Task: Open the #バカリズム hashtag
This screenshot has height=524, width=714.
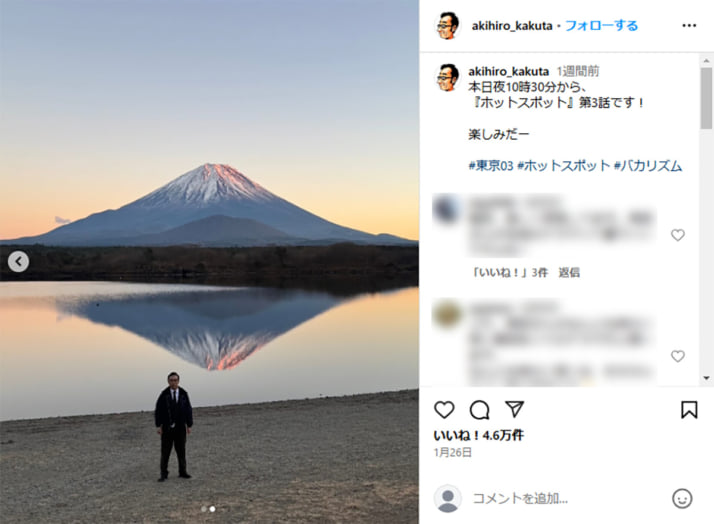Action: 648,166
